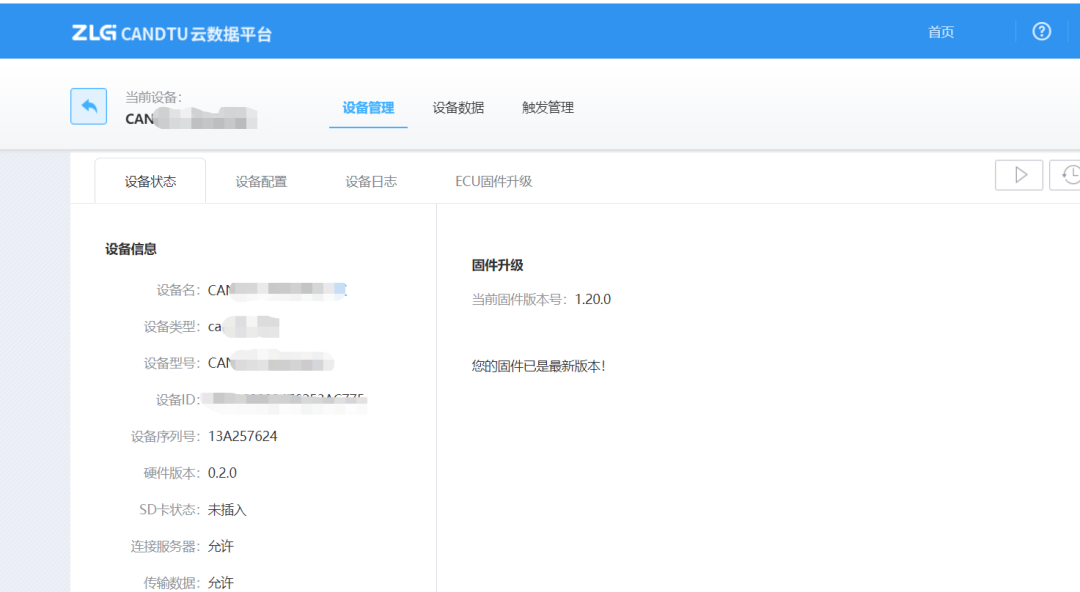Screen dimensions: 1080x592
Task: Open 首页 in the top navigation
Action: 940,31
